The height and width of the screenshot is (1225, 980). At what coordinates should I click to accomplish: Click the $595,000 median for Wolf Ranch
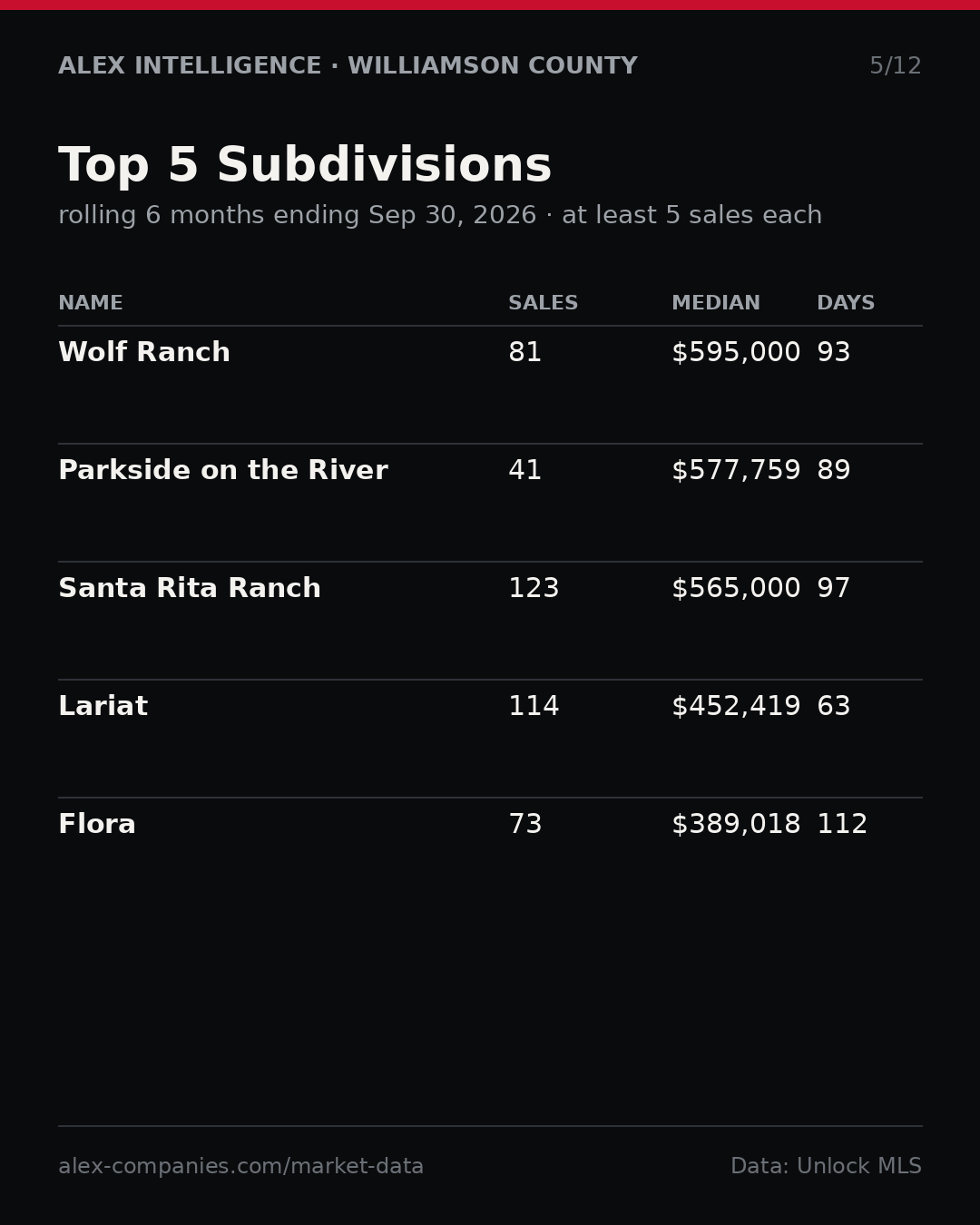click(x=736, y=353)
